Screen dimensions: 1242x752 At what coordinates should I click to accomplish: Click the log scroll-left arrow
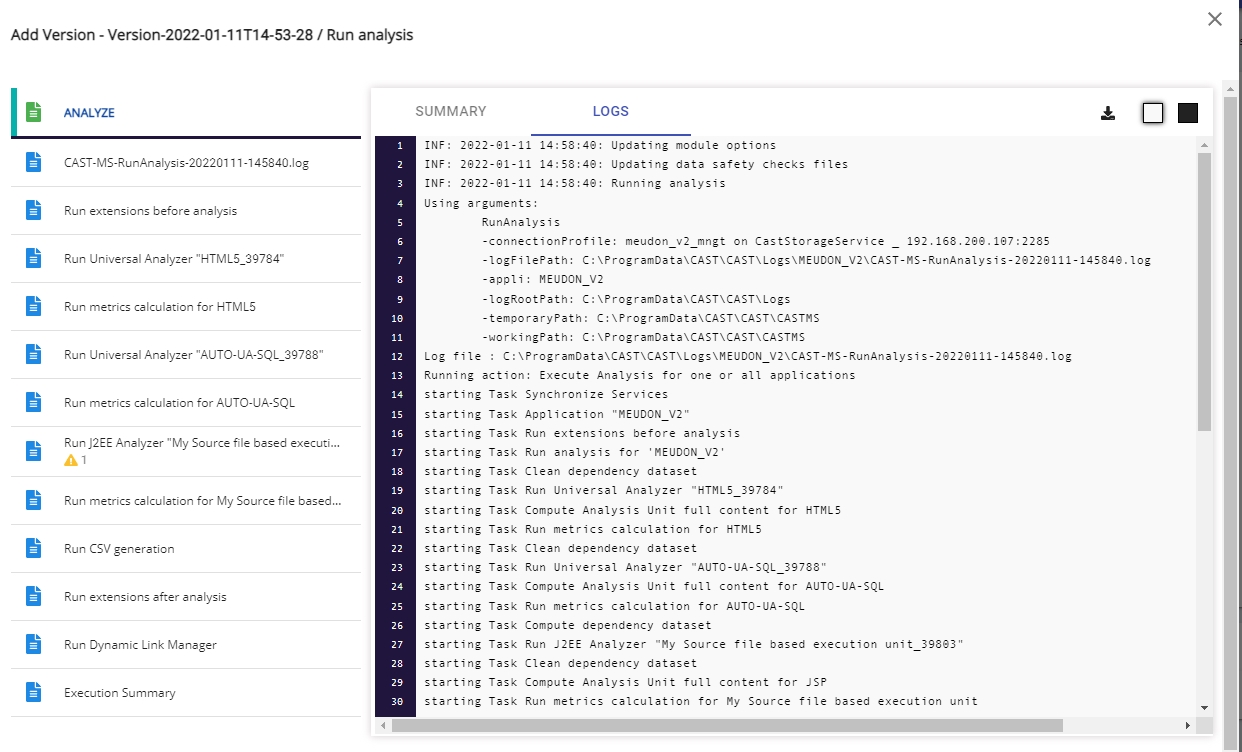point(383,725)
